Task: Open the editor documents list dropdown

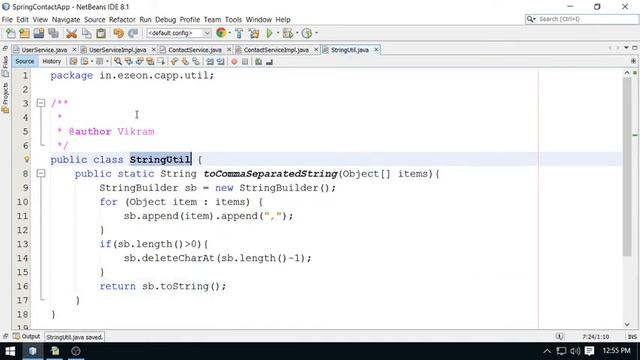Action: point(626,48)
